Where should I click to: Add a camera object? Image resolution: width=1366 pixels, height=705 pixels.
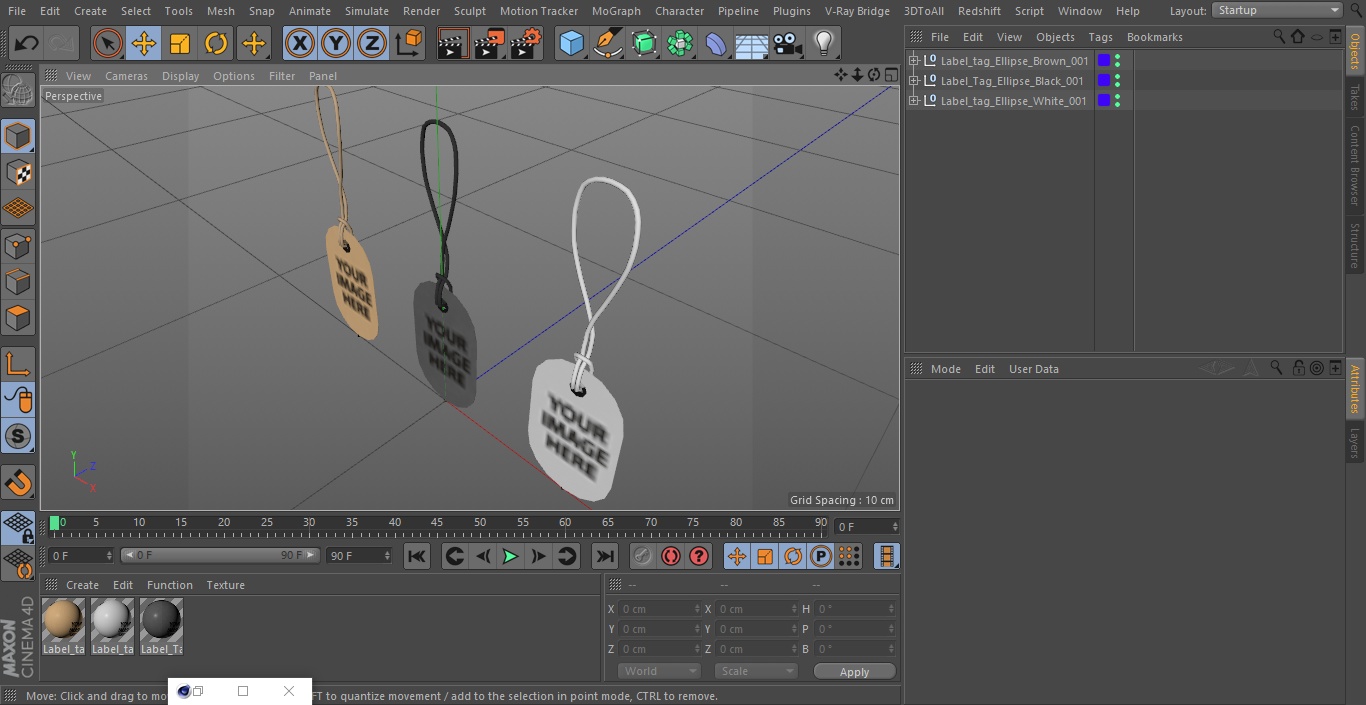tap(788, 43)
